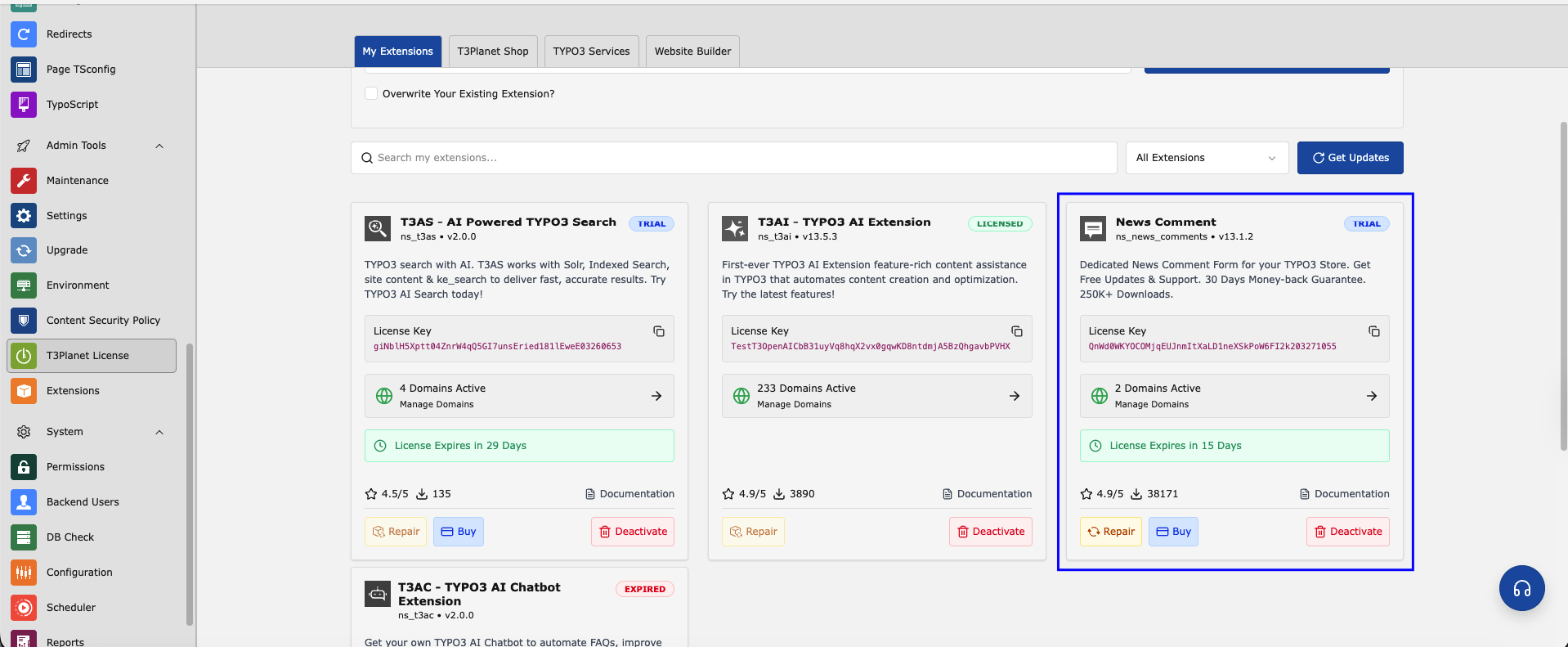This screenshot has width=1568, height=647.
Task: Open the Website Builder tab
Action: (692, 52)
